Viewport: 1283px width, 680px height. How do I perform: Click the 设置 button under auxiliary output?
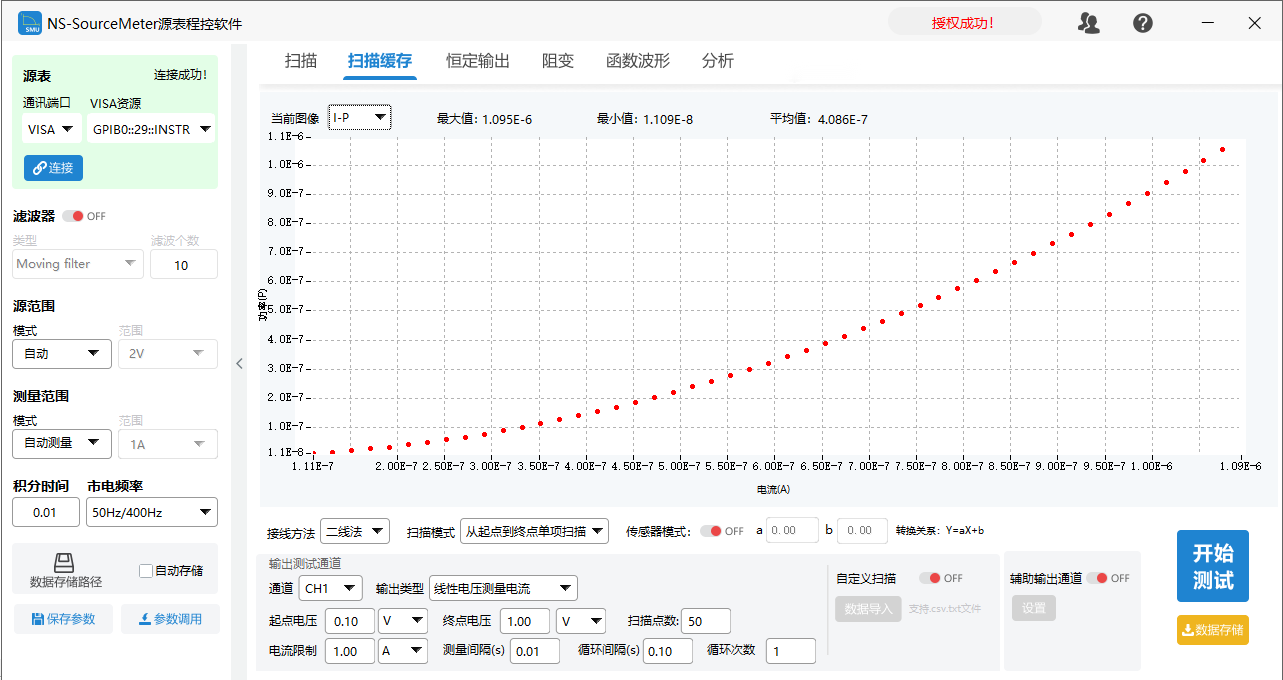pyautogui.click(x=1033, y=608)
